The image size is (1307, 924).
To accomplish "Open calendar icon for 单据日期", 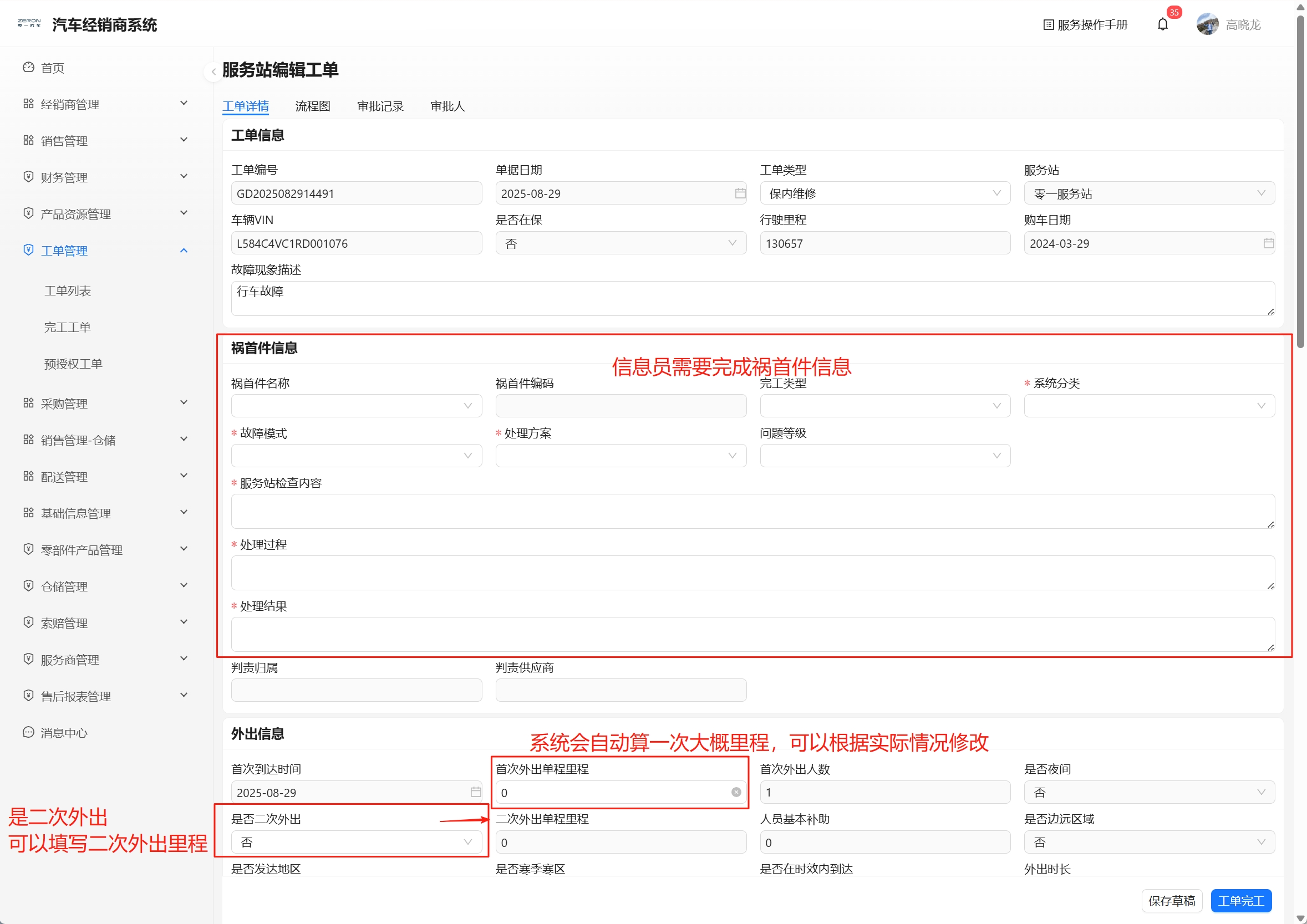I will 740,193.
